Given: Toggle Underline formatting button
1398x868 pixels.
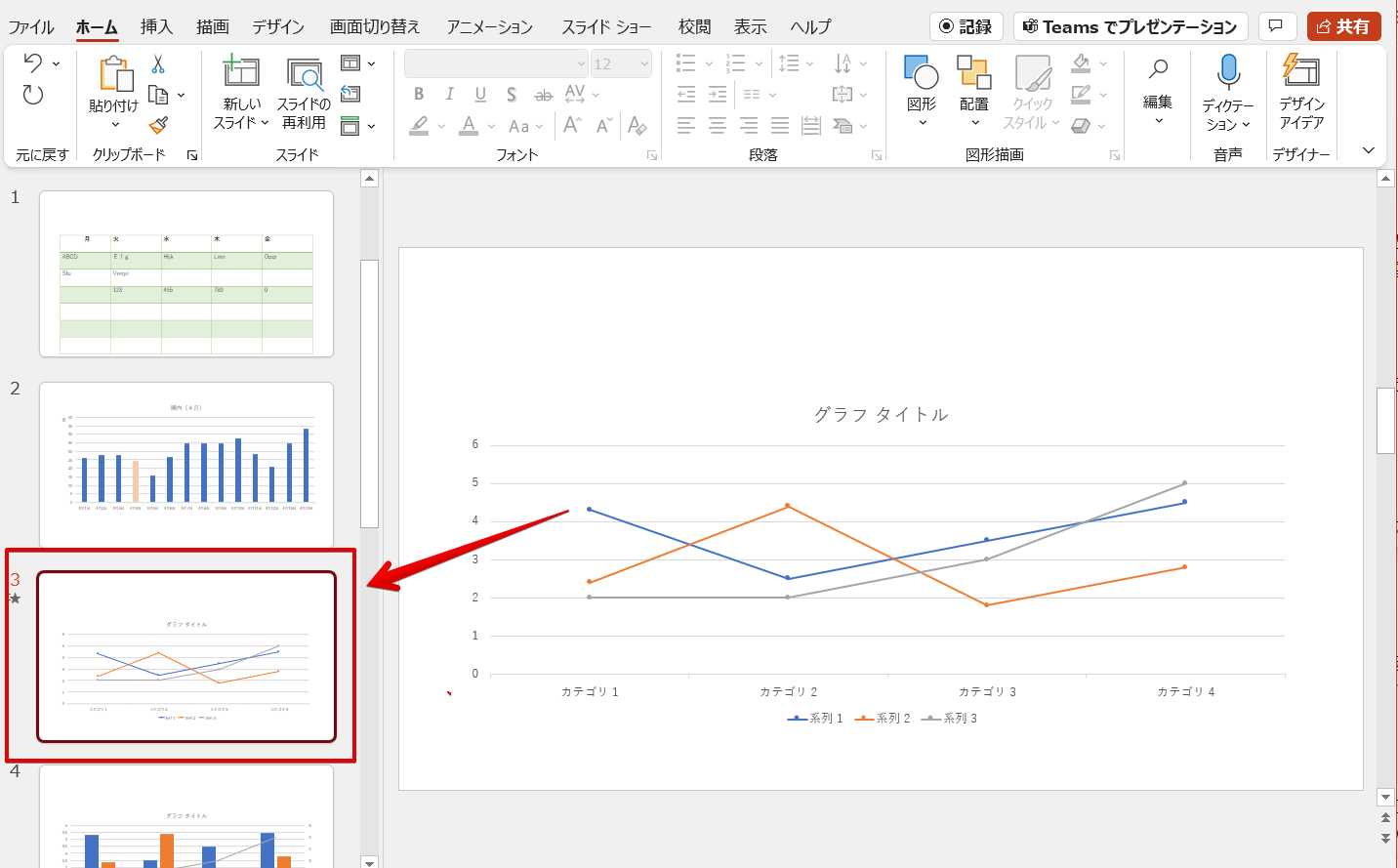Looking at the screenshot, I should 480,94.
